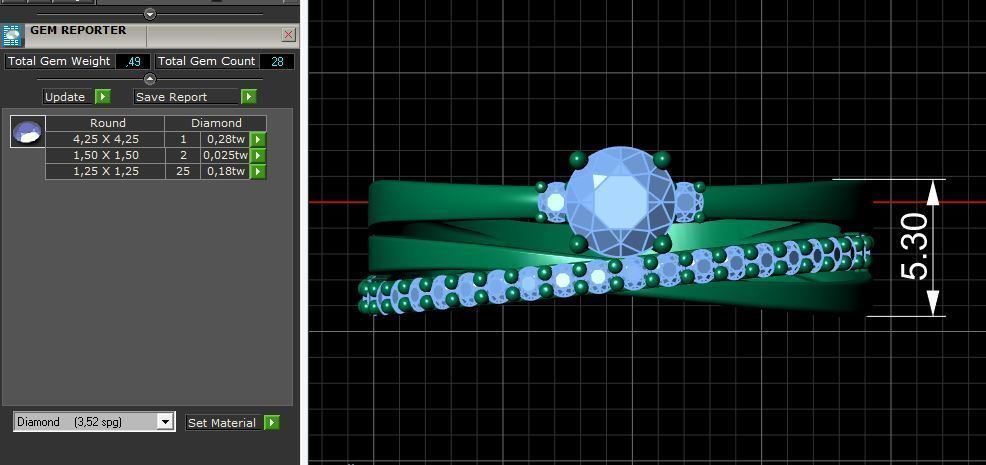Click the Total Gem Weight label
This screenshot has width=986, height=465.
click(59, 61)
